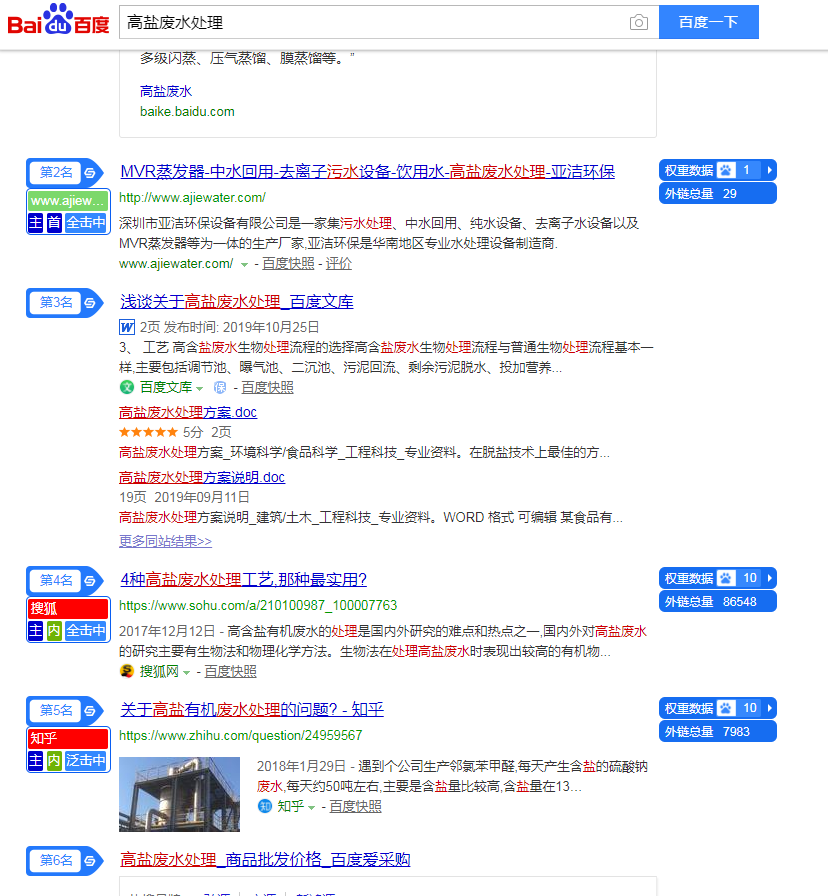828x896 pixels.
Task: Click the 第4名 rank badge
Action: coord(56,581)
